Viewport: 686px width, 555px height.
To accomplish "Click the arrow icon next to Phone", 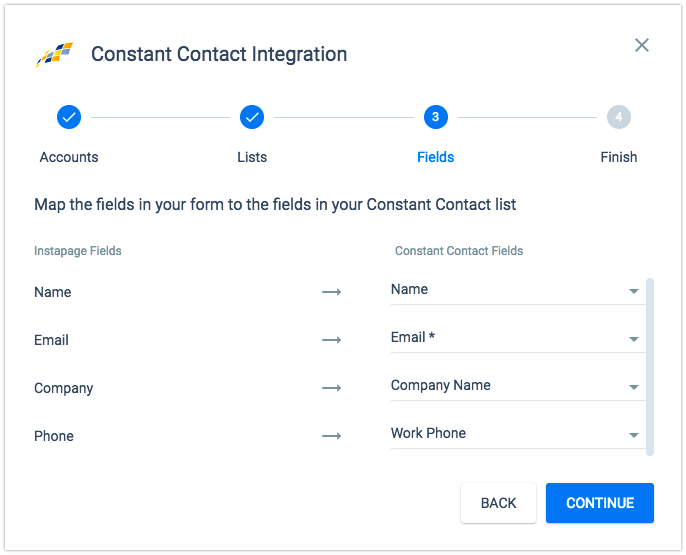I will [332, 436].
